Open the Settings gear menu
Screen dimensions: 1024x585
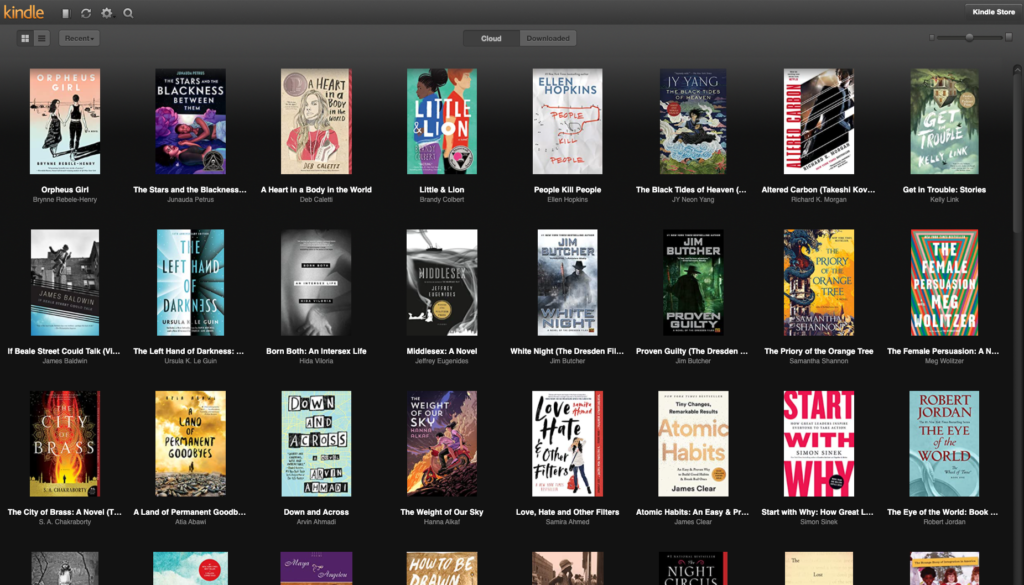(106, 13)
